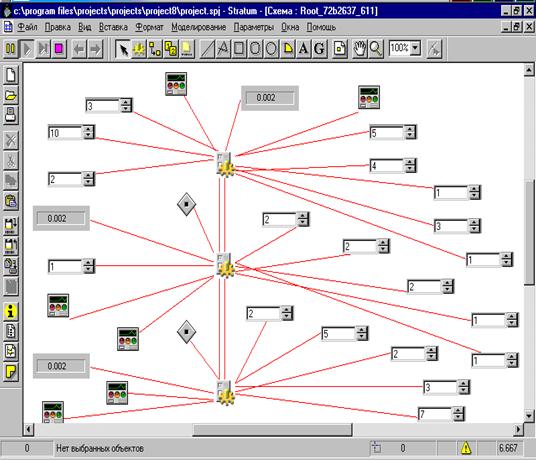Start simulation with the play button
Screen dimensions: 536x460
pos(27,49)
